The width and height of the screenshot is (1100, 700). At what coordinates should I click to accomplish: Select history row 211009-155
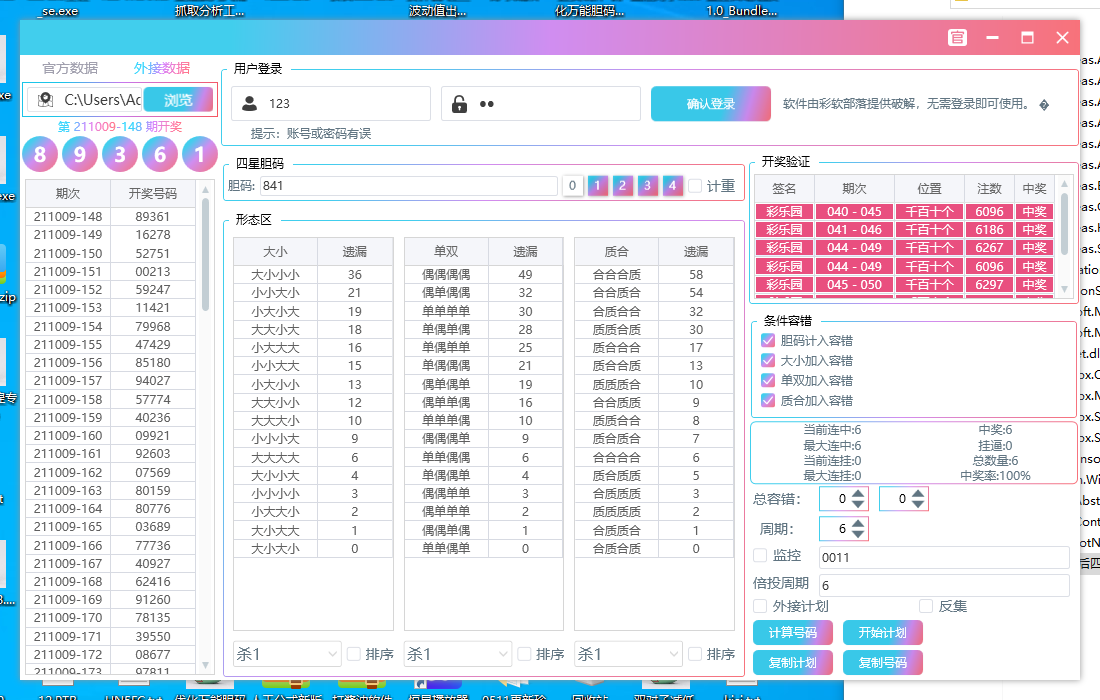pyautogui.click(x=111, y=344)
